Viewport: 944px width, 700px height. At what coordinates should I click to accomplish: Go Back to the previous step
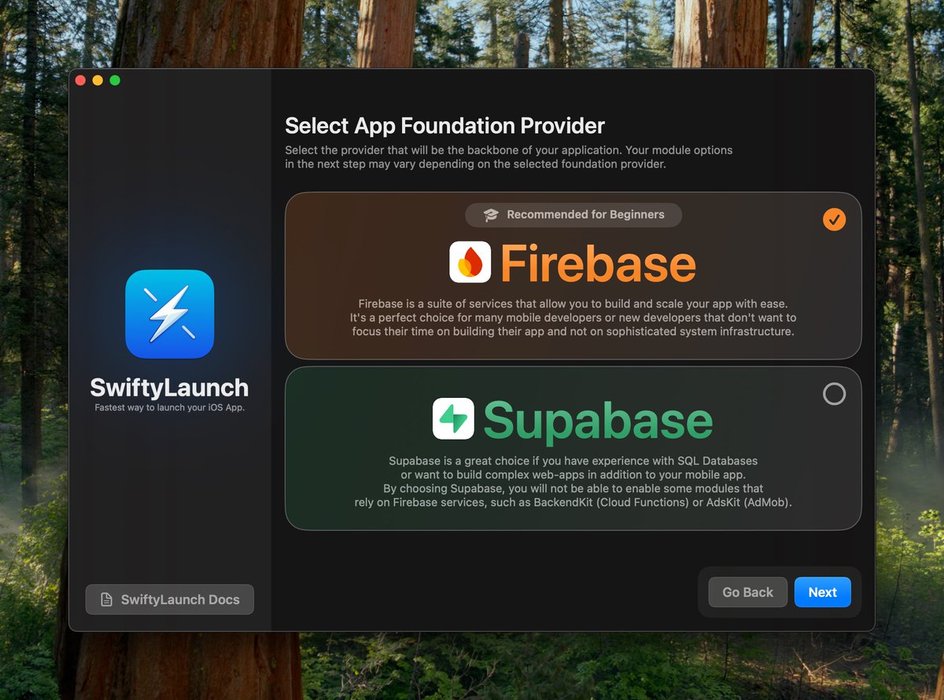(x=747, y=592)
